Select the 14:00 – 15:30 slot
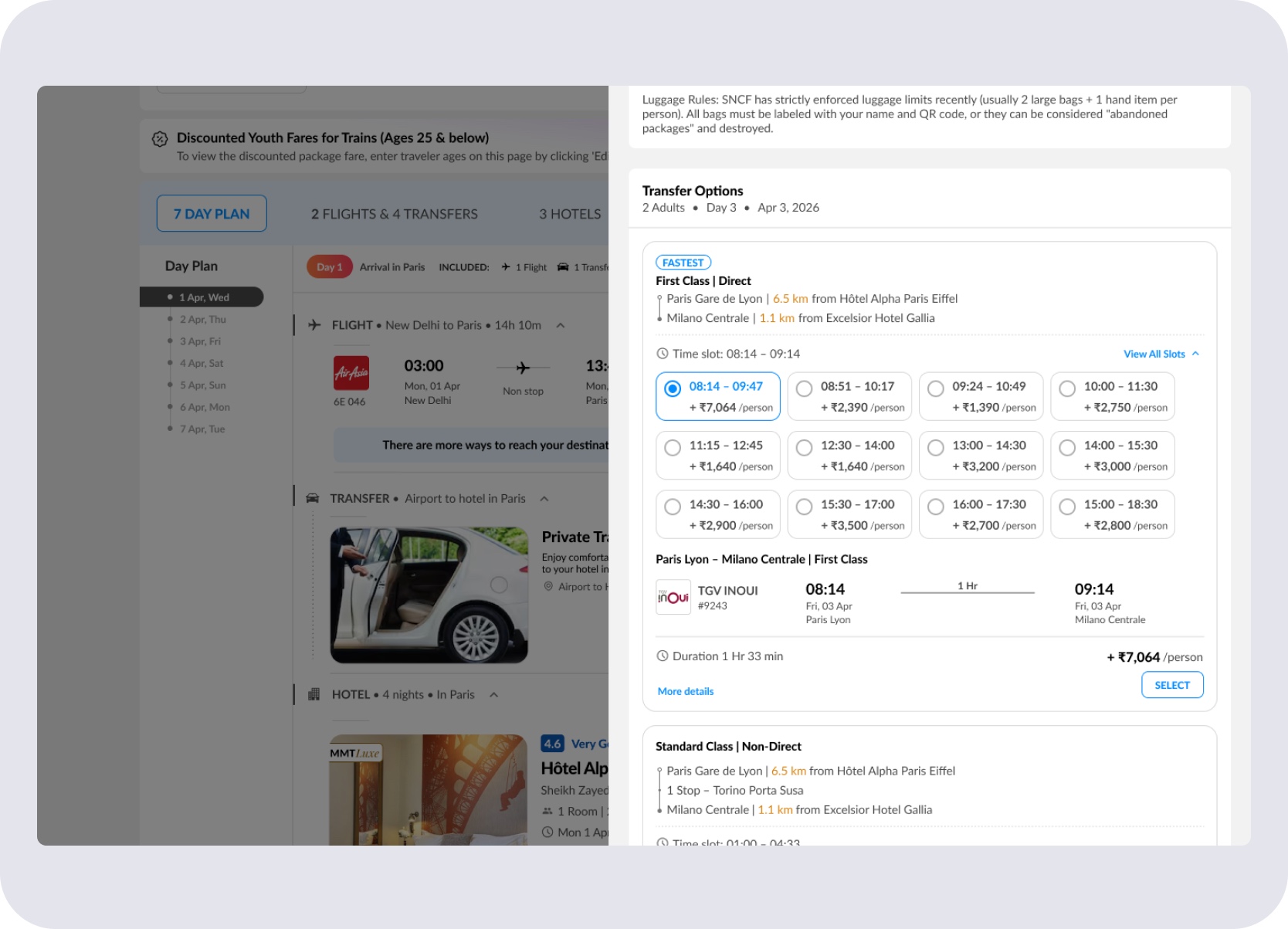This screenshot has width=1288, height=929. pyautogui.click(x=1112, y=456)
